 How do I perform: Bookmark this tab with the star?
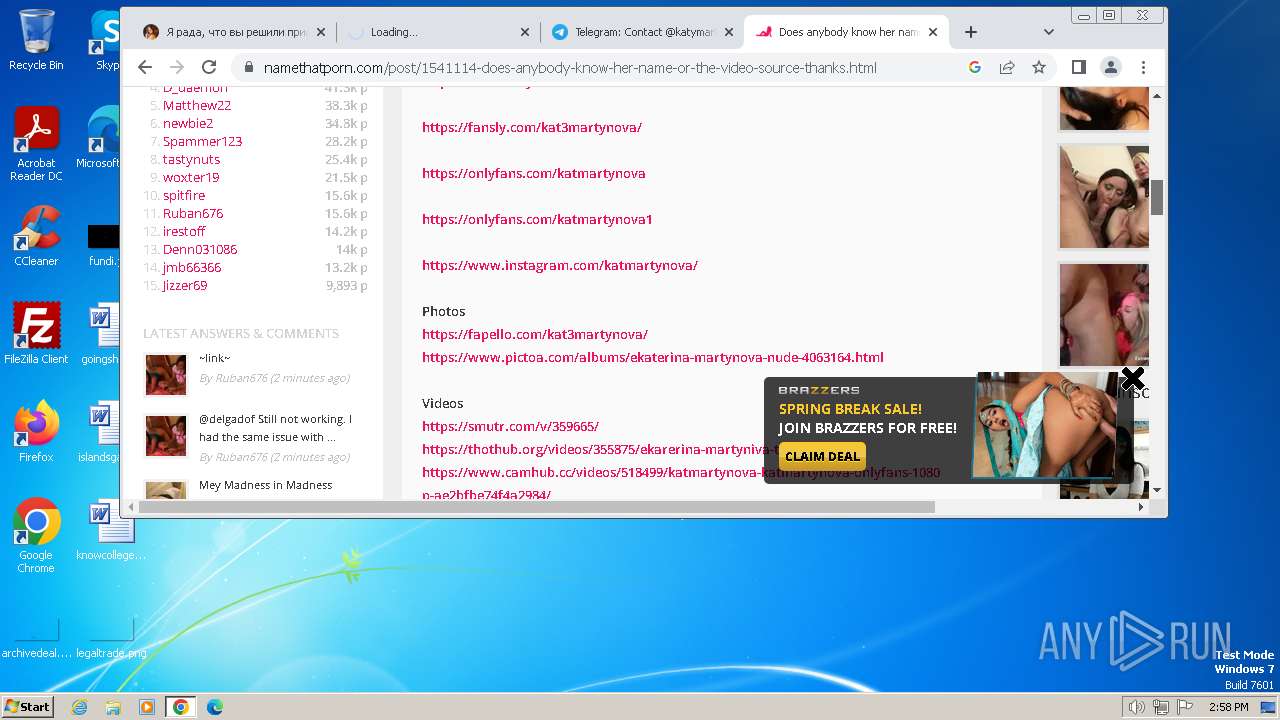(x=1039, y=67)
